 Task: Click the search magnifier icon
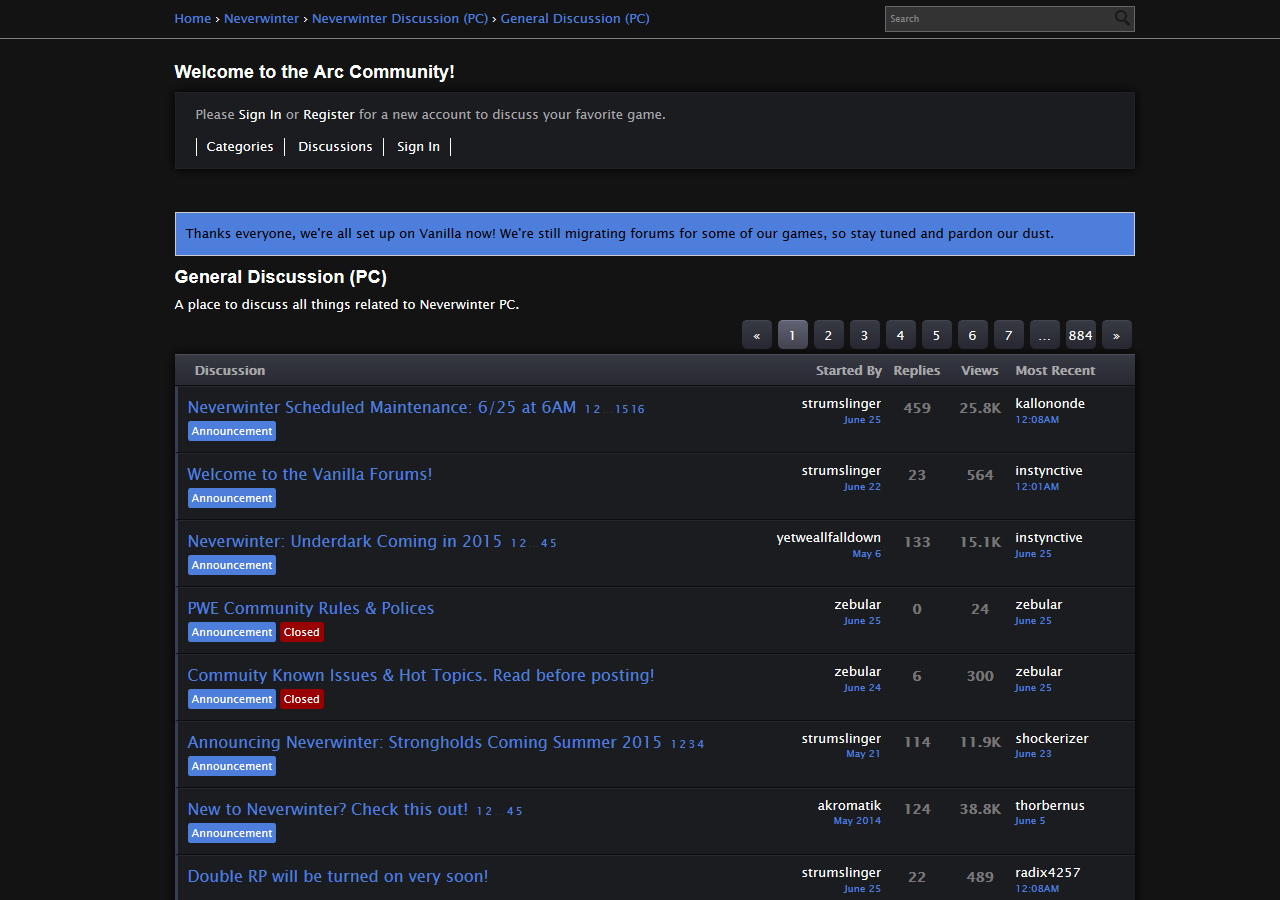1122,18
